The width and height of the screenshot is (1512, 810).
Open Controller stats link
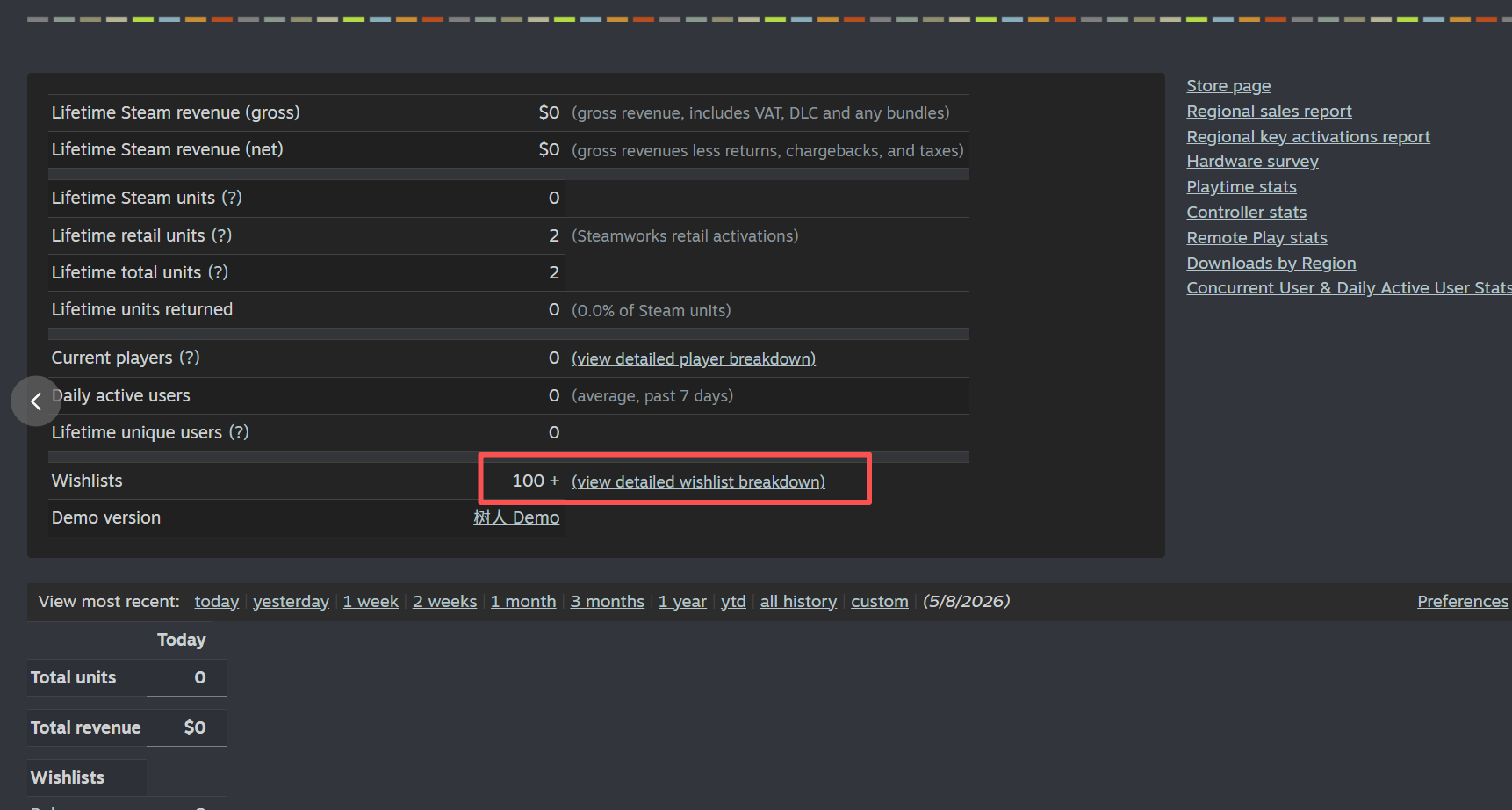pyautogui.click(x=1246, y=213)
